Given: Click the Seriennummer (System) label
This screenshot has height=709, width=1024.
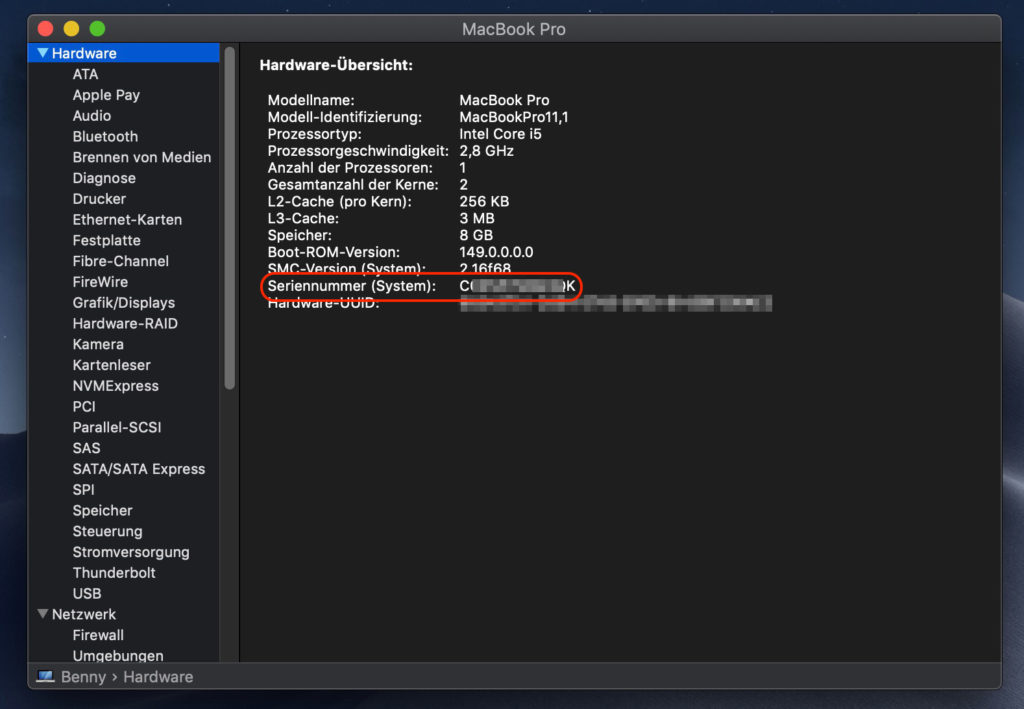Looking at the screenshot, I should point(351,286).
